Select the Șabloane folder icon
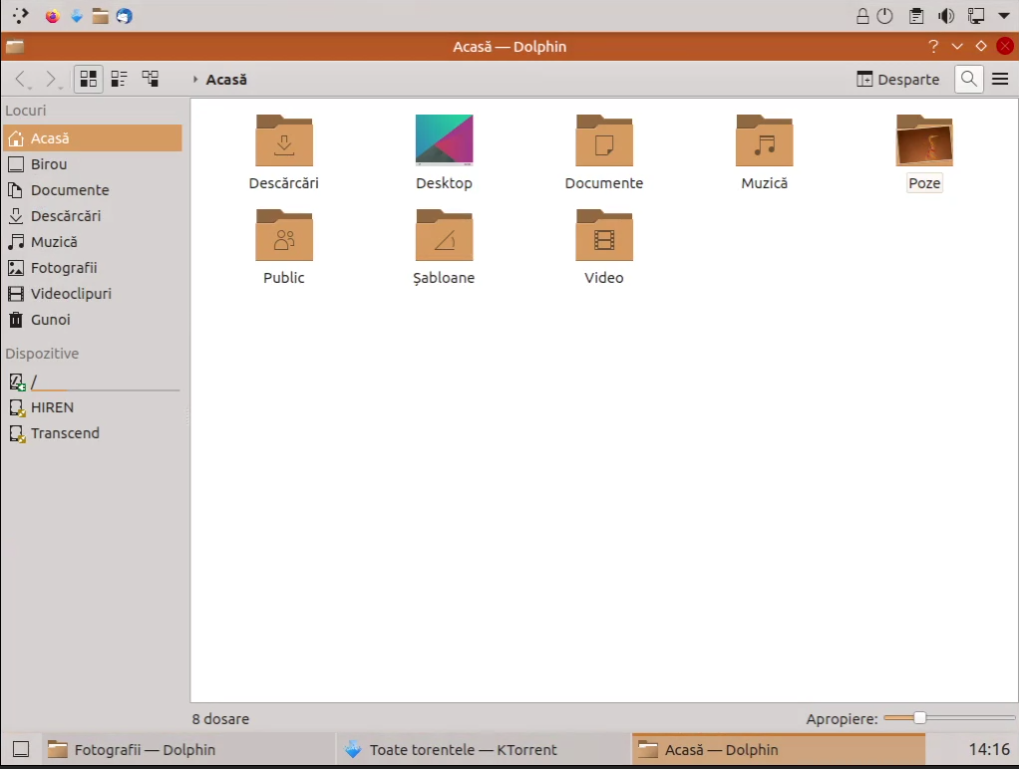Viewport: 1019px width, 769px height. [445, 235]
